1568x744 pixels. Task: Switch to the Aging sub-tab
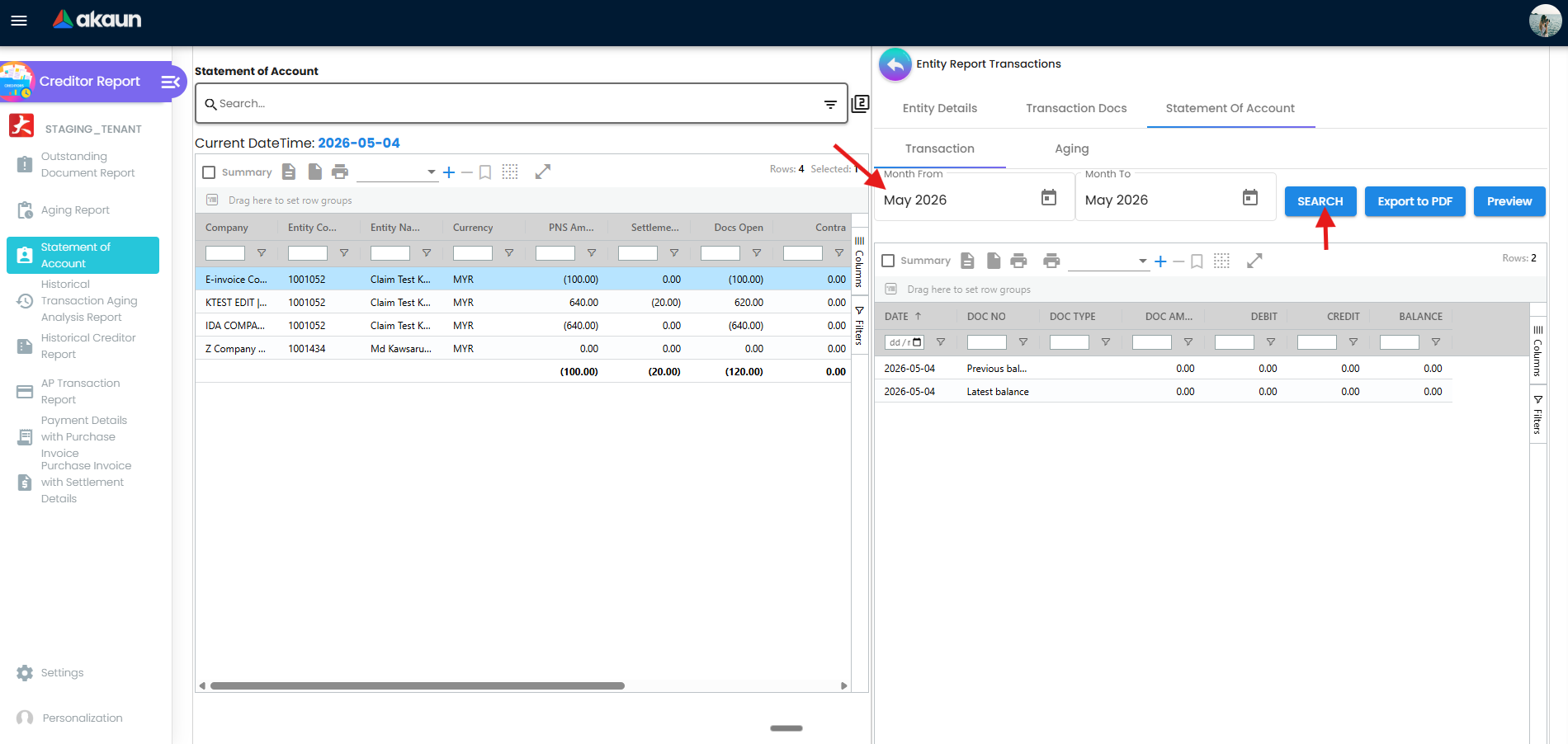point(1071,148)
